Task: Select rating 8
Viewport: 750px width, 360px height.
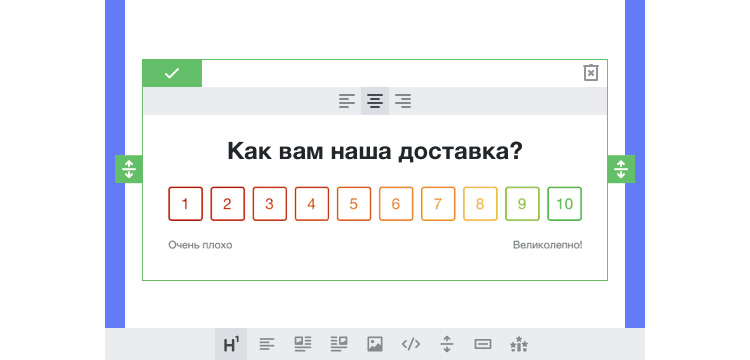Action: (x=480, y=204)
